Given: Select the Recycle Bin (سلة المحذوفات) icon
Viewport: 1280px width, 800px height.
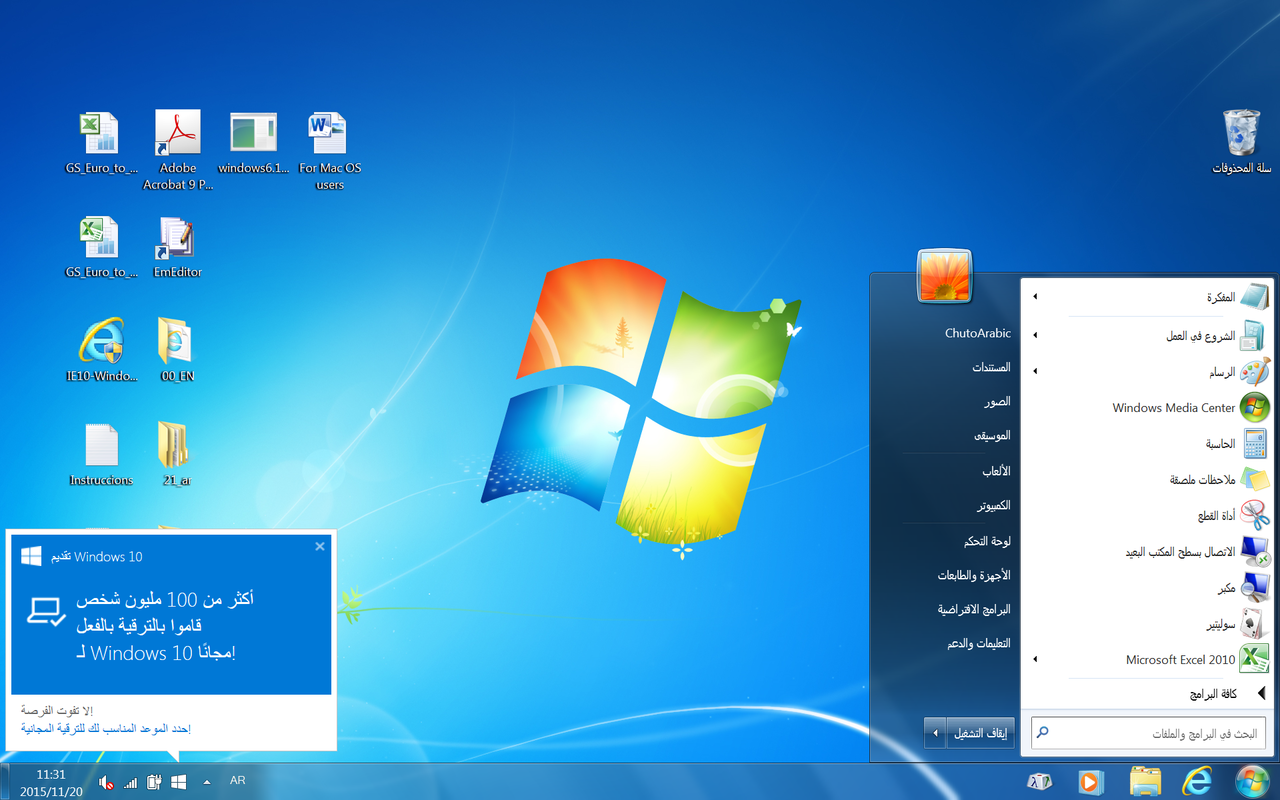Looking at the screenshot, I should coord(1242,141).
